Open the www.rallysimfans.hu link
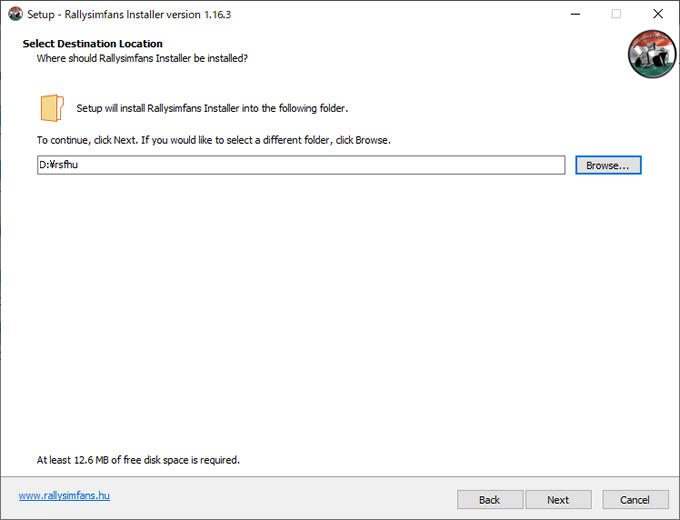 click(x=64, y=495)
